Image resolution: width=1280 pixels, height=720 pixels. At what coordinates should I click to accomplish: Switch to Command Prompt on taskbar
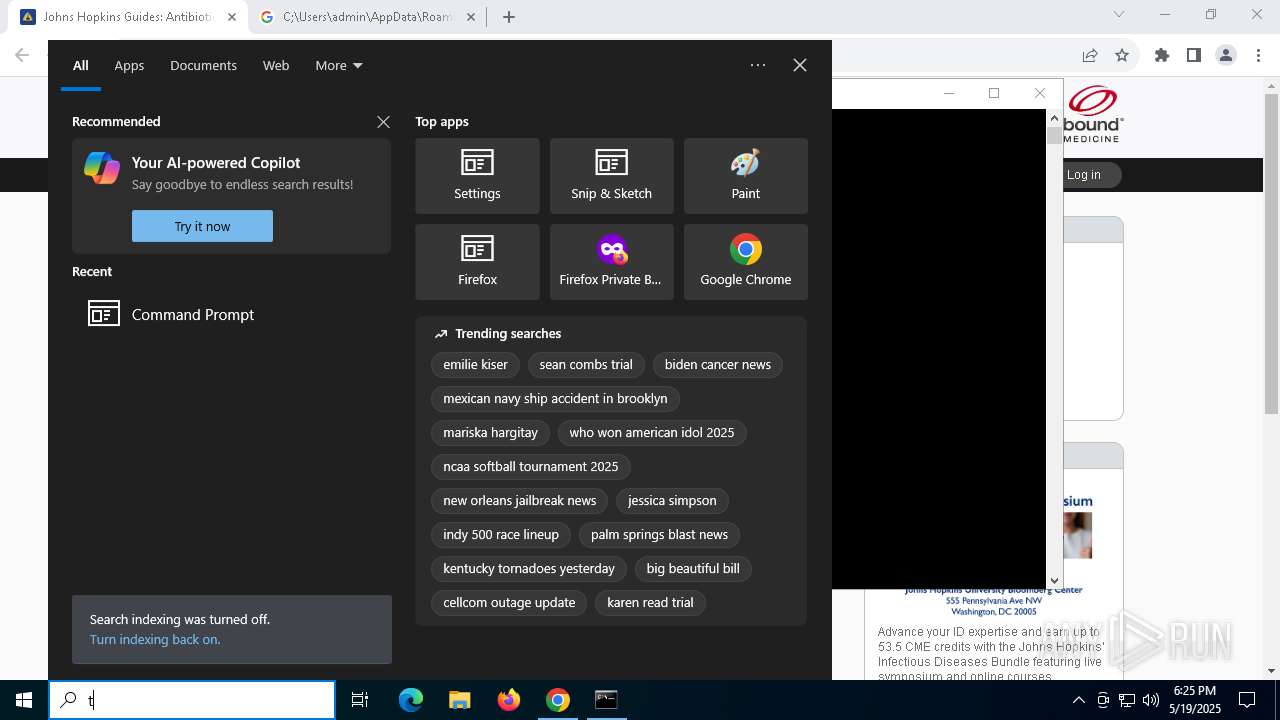(606, 700)
